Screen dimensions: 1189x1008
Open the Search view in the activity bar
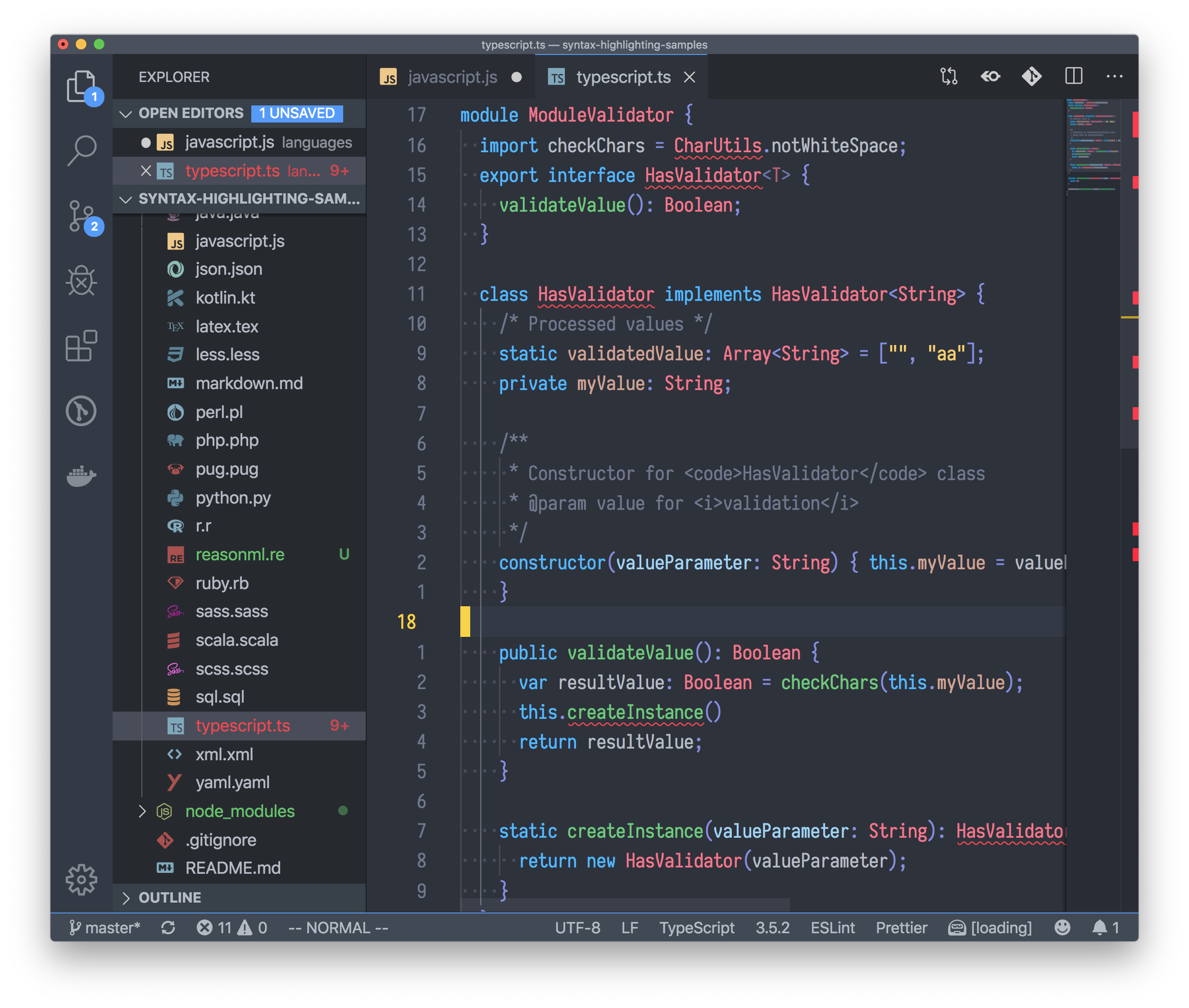point(82,150)
